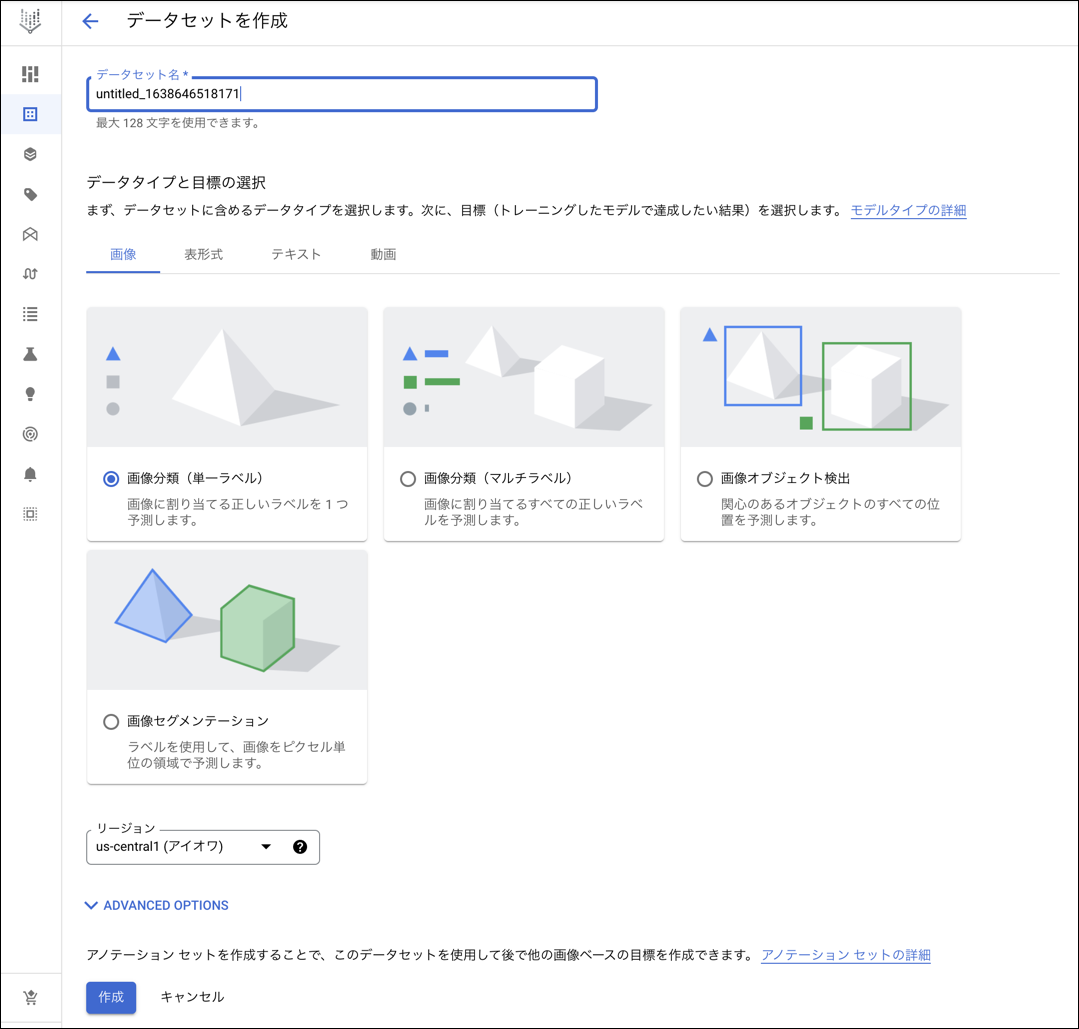Click description ラベルを使用して、画像をピクセル単位の領域で予測します

tap(237, 755)
